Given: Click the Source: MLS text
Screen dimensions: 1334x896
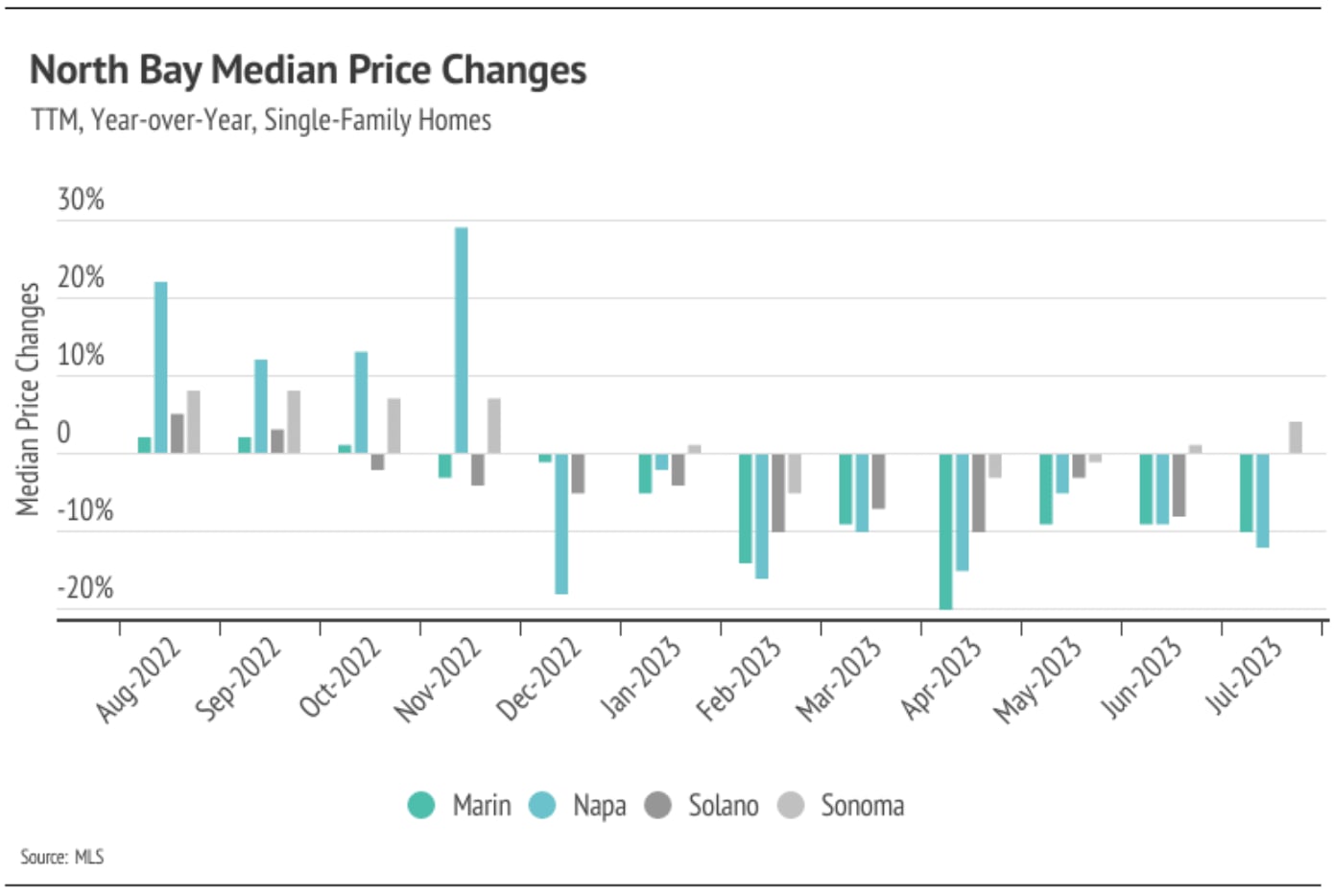Looking at the screenshot, I should click(62, 857).
